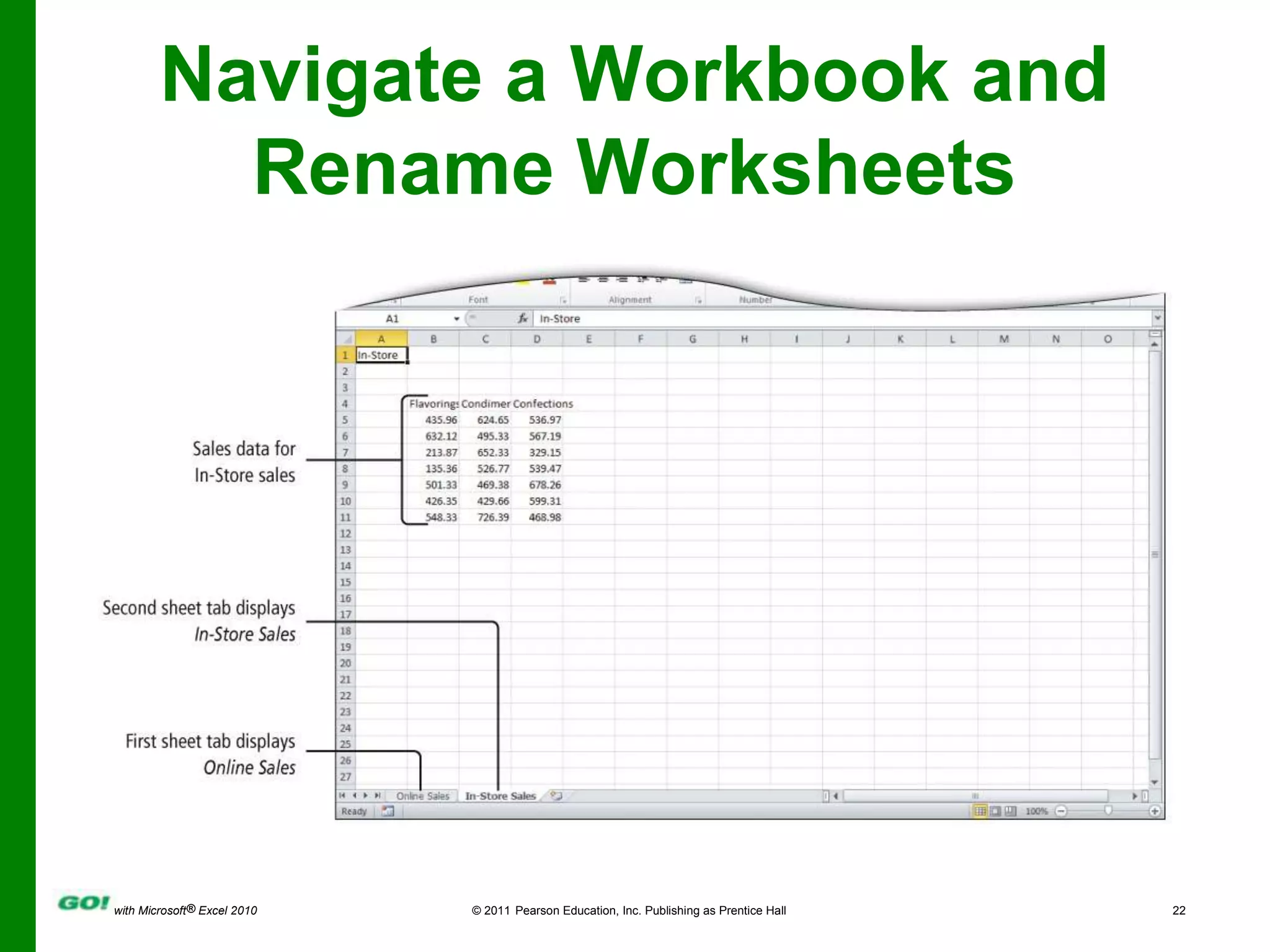The image size is (1270, 952).
Task: Switch to Page Break Preview button
Action: pyautogui.click(x=1010, y=811)
